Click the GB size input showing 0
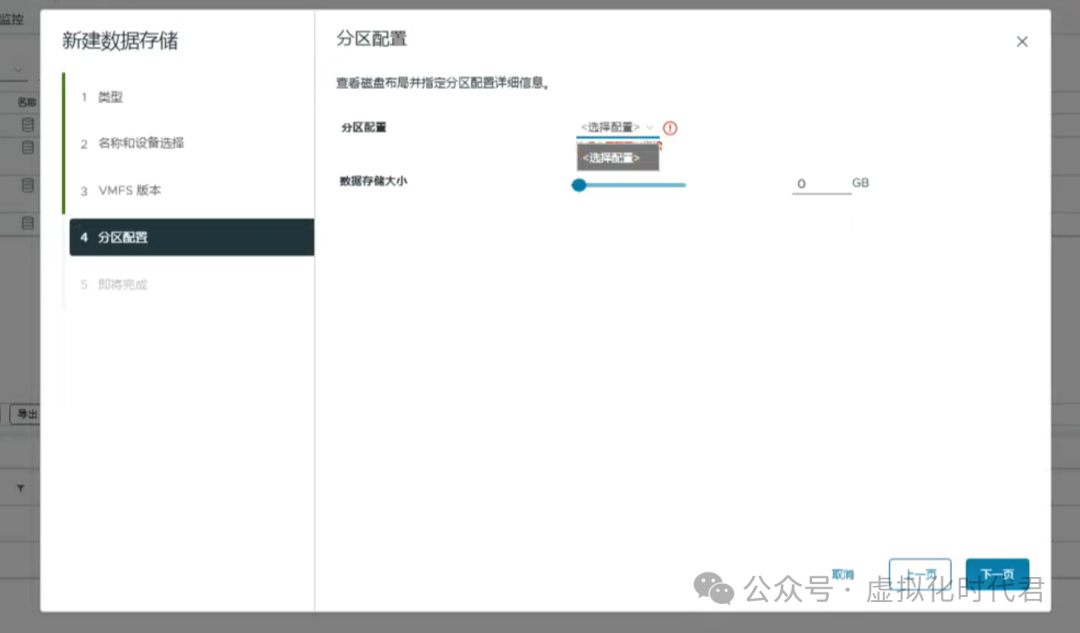Viewport: 1080px width, 633px height. (x=822, y=183)
